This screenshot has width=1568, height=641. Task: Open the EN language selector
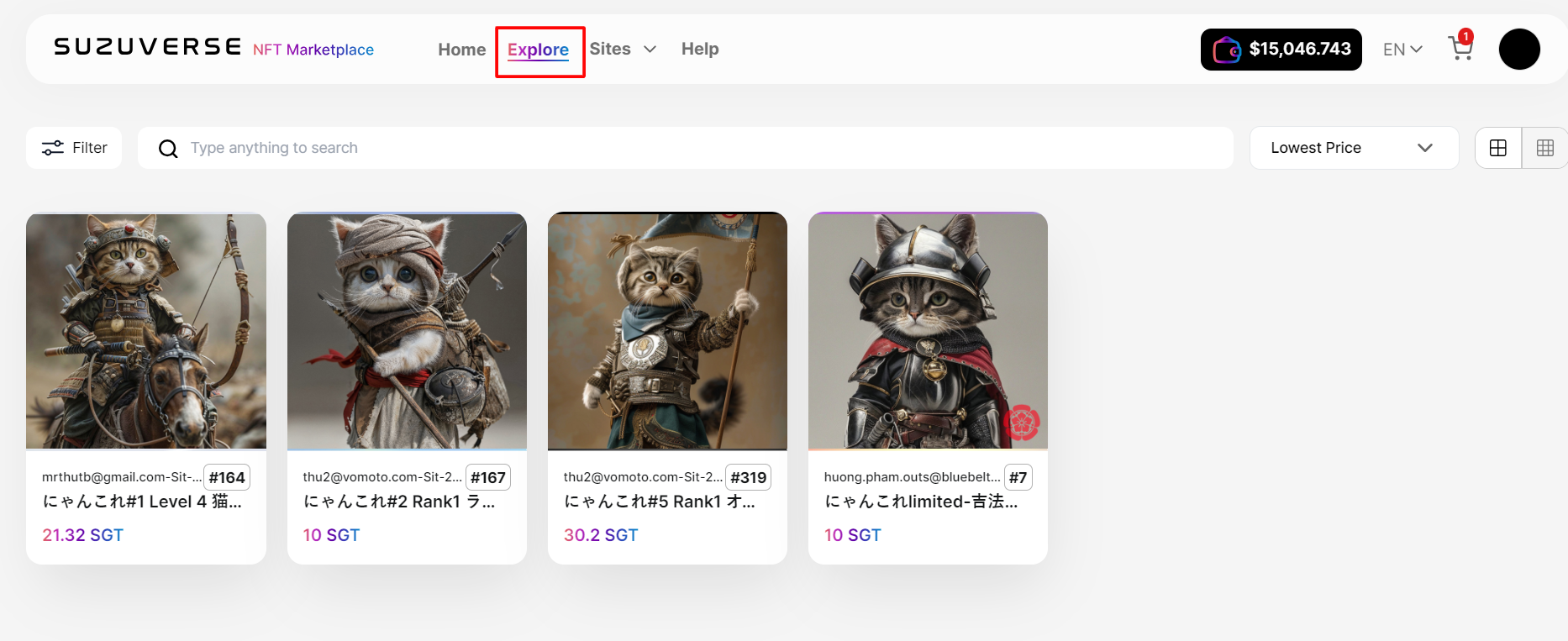point(1402,50)
